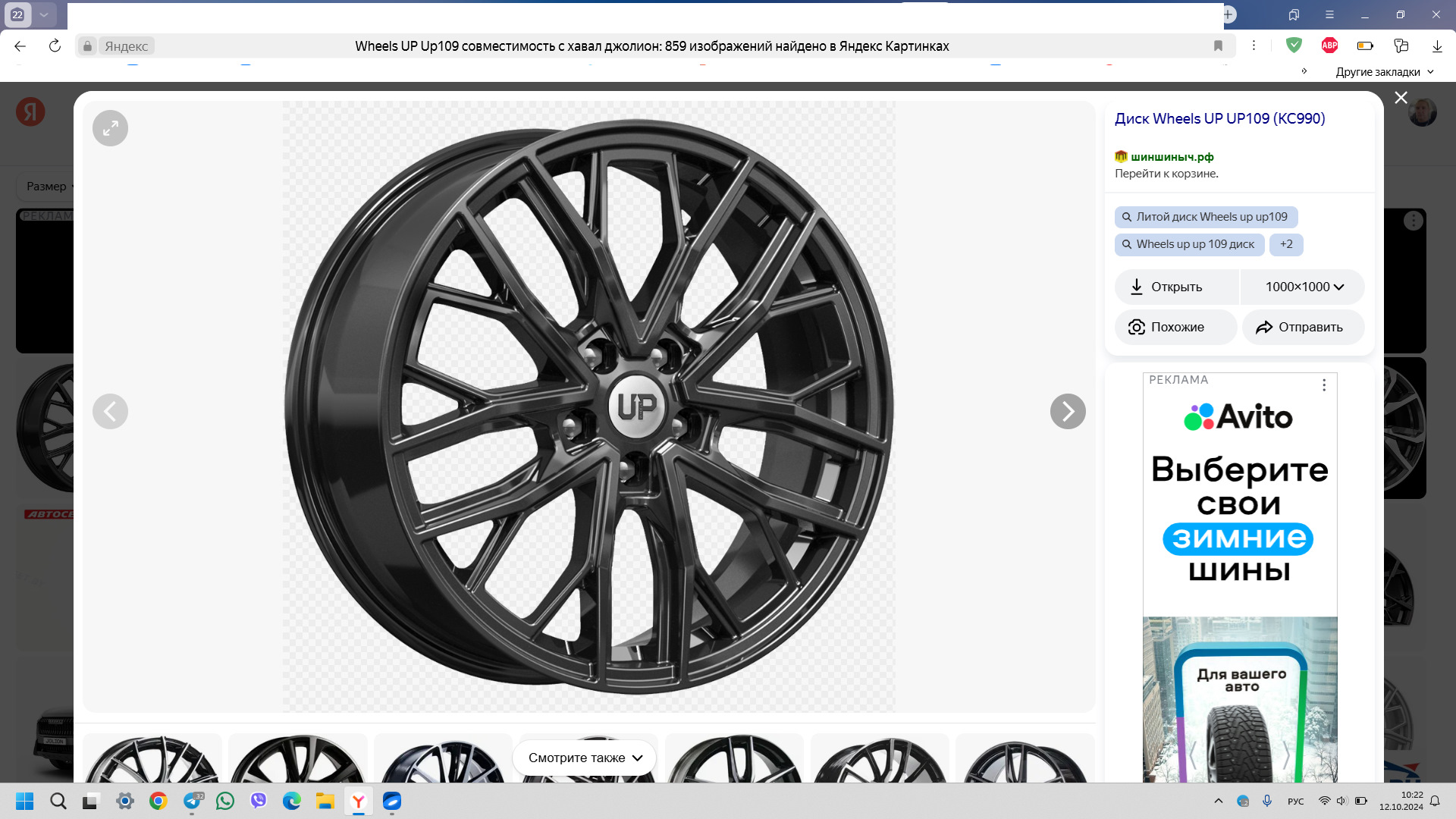This screenshot has height=819, width=1456.
Task: Open Диск Wheels UP UP109 (KC990) link
Action: 1219,118
